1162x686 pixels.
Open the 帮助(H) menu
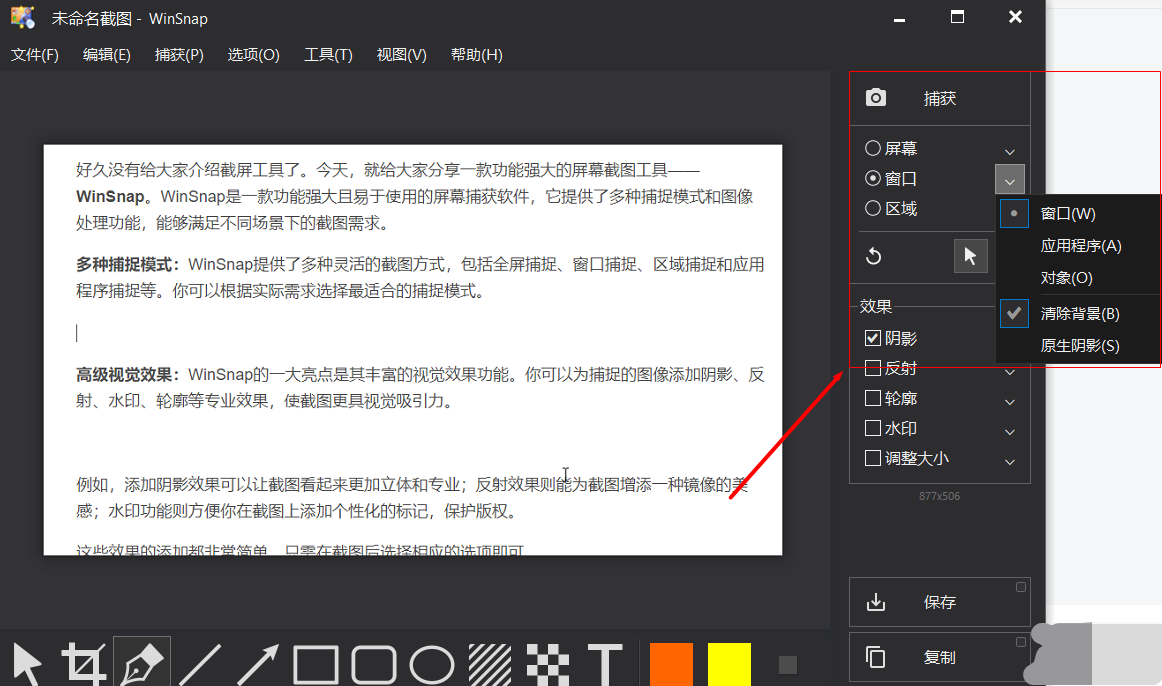tap(477, 55)
